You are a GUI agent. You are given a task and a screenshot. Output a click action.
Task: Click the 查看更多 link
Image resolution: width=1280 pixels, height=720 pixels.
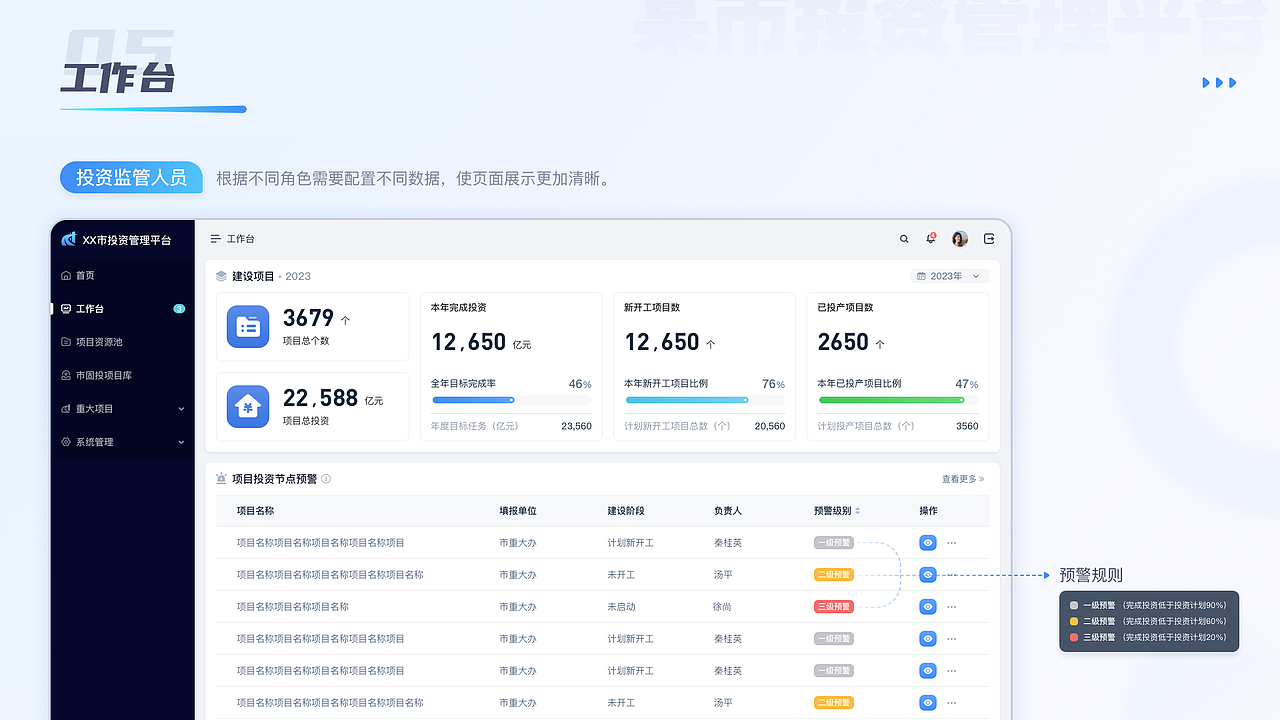[963, 479]
